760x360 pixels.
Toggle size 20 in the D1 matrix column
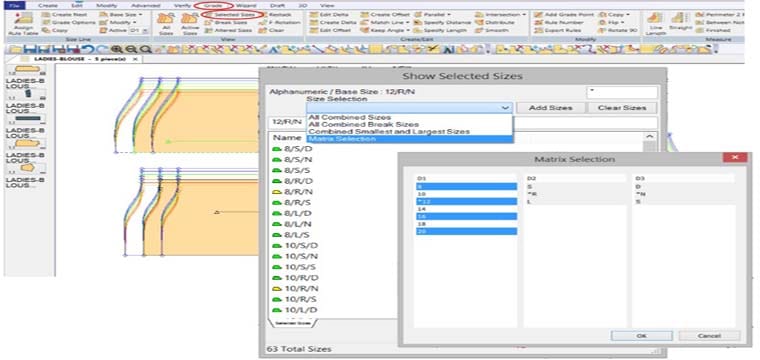[466, 232]
